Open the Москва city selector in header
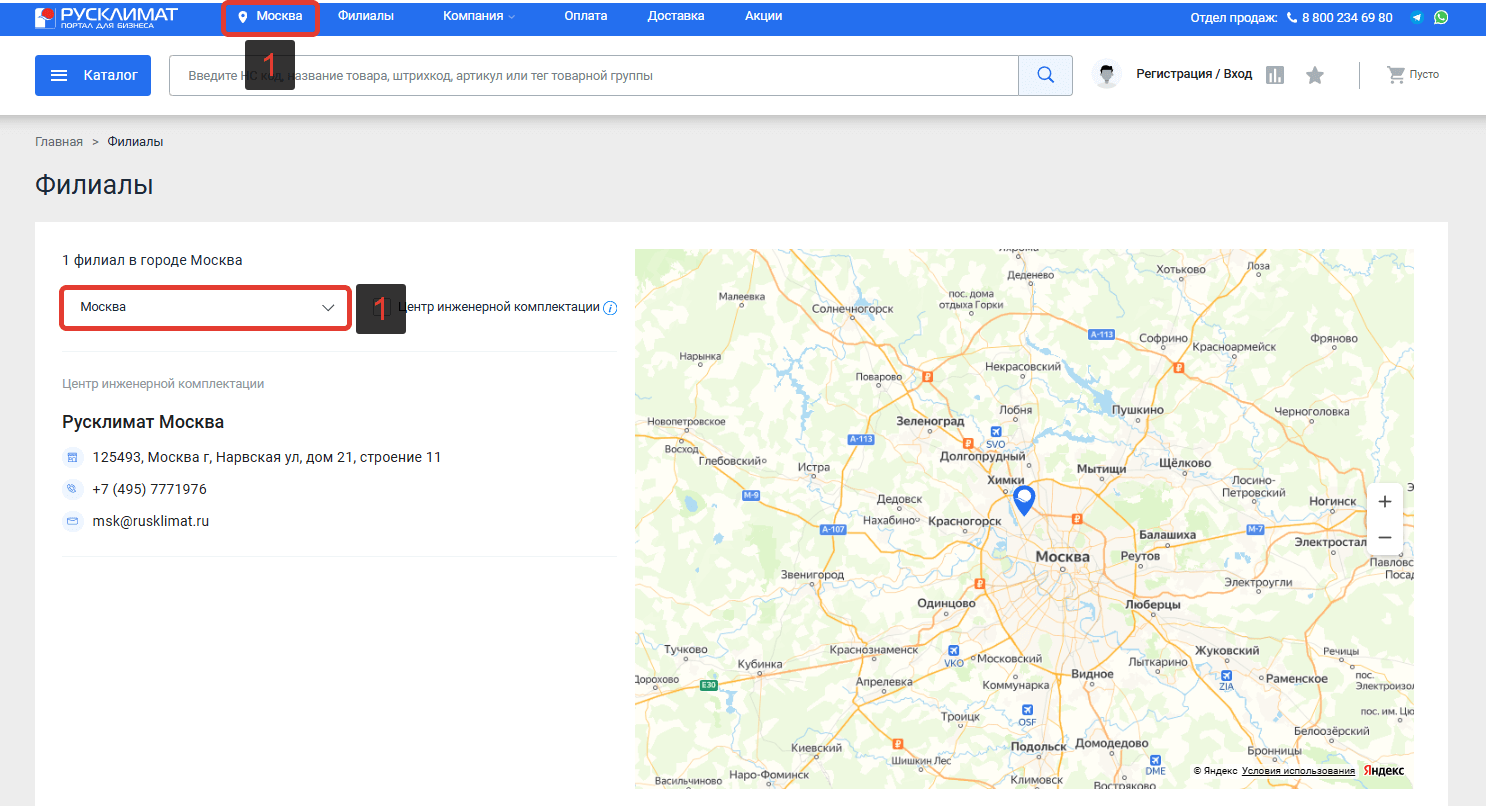This screenshot has height=806, width=1486. 270,16
